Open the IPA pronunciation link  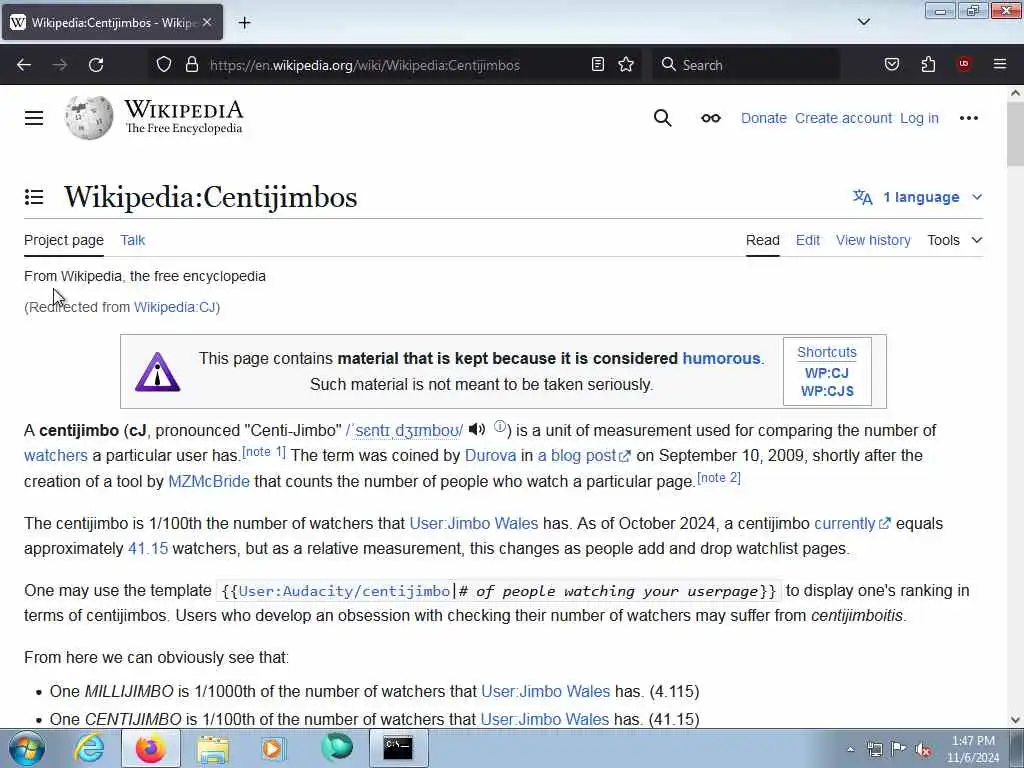[404, 430]
